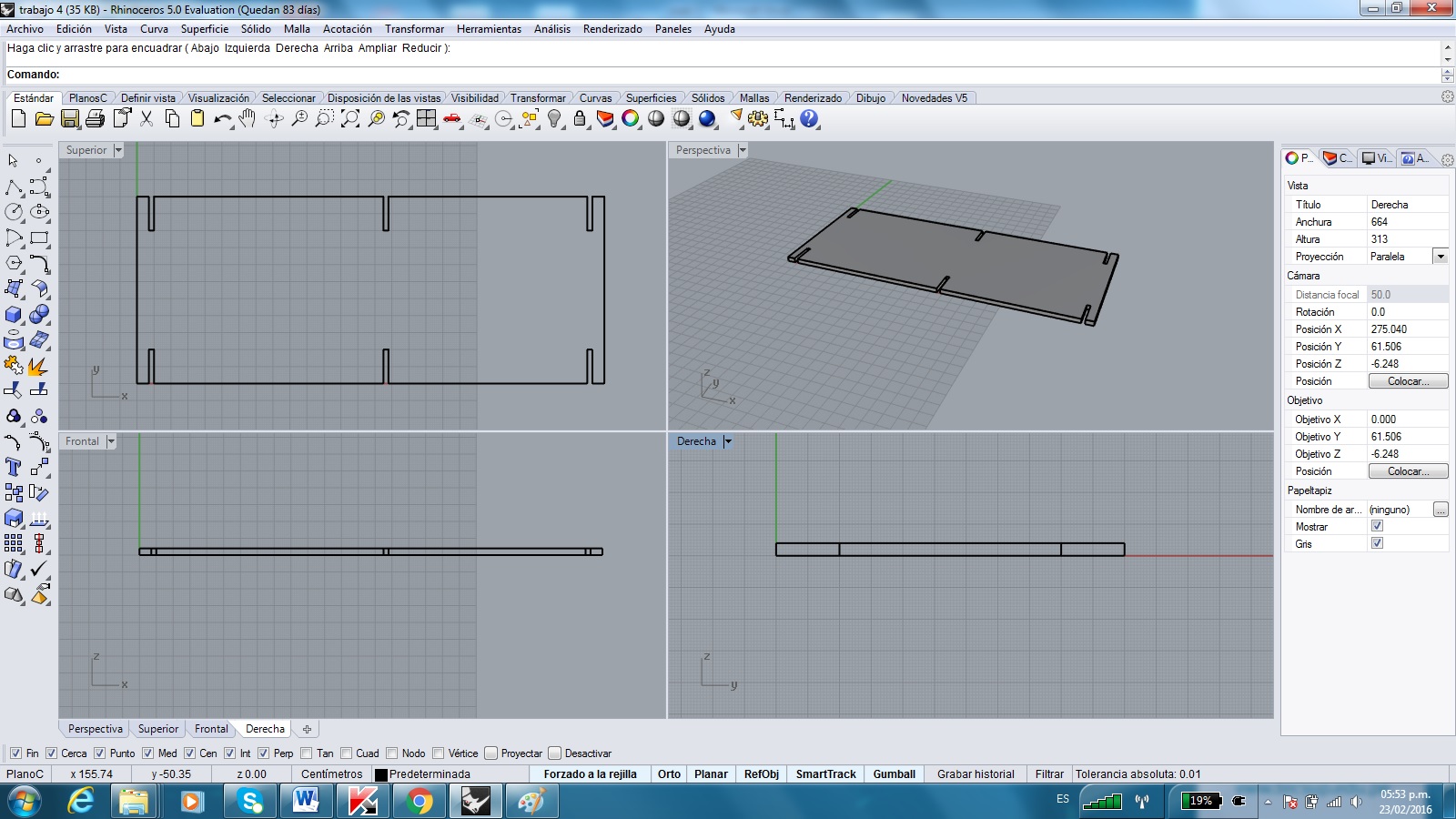This screenshot has width=1456, height=819.
Task: Click the Predeterminada layer color swatch
Action: tap(381, 774)
